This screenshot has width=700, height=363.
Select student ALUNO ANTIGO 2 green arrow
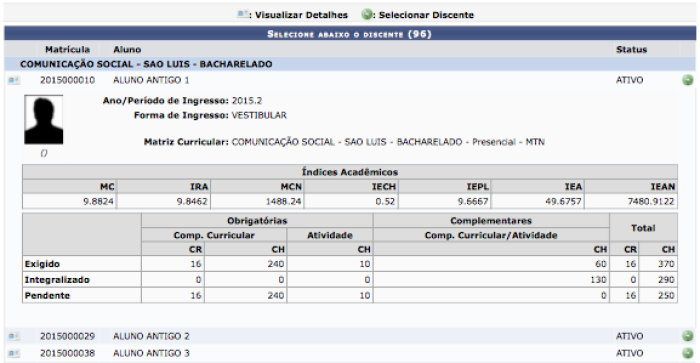(x=688, y=336)
